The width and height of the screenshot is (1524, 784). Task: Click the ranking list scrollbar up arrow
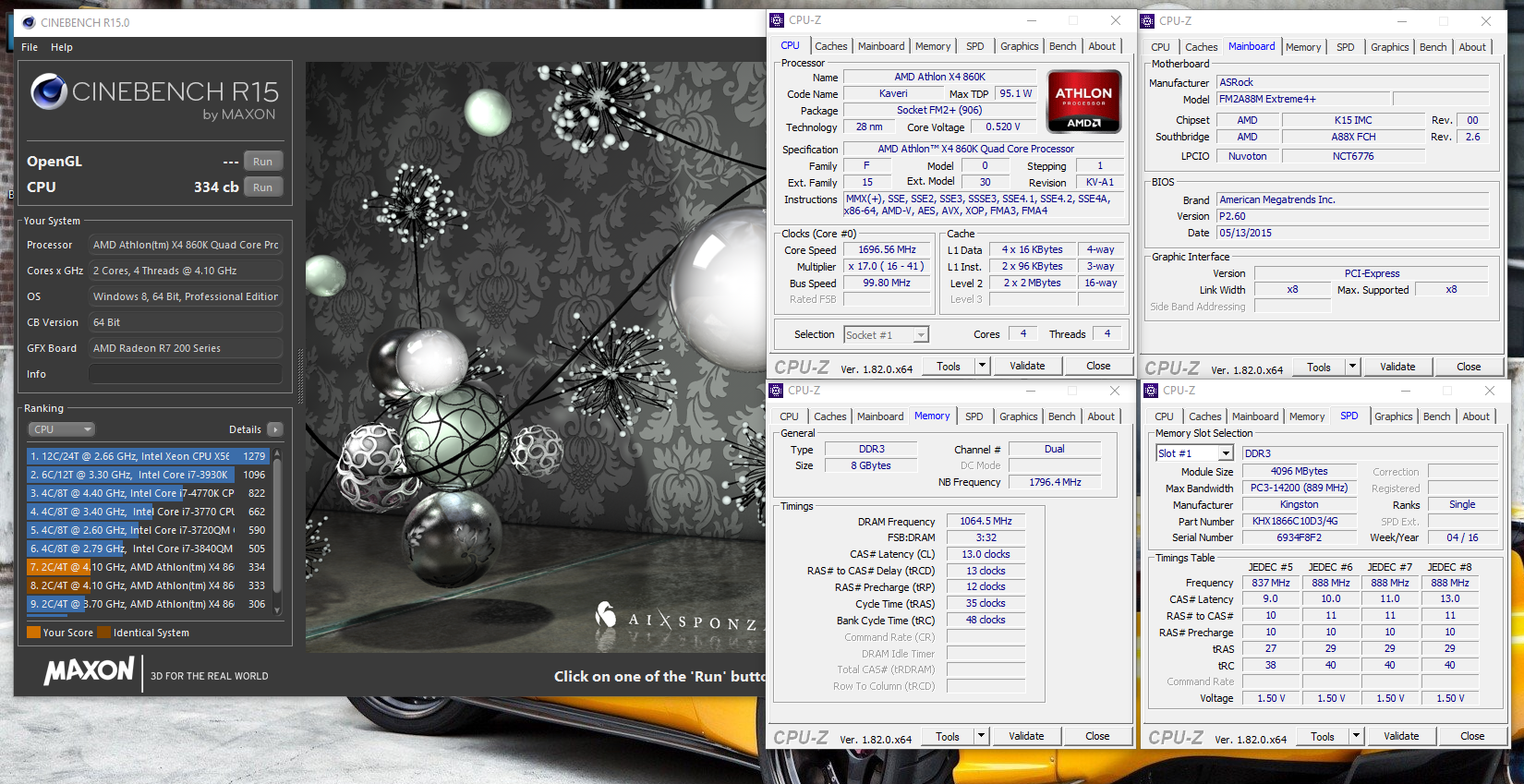[276, 455]
